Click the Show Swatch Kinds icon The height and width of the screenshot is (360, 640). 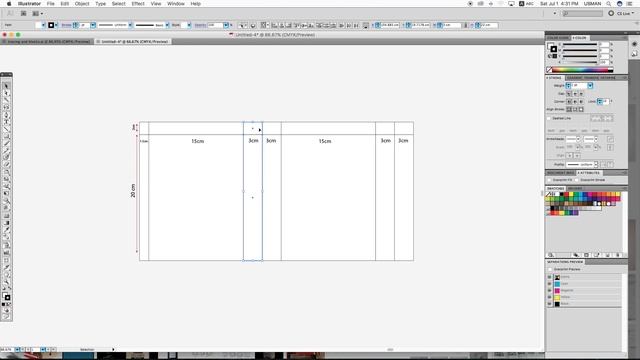(x=576, y=255)
